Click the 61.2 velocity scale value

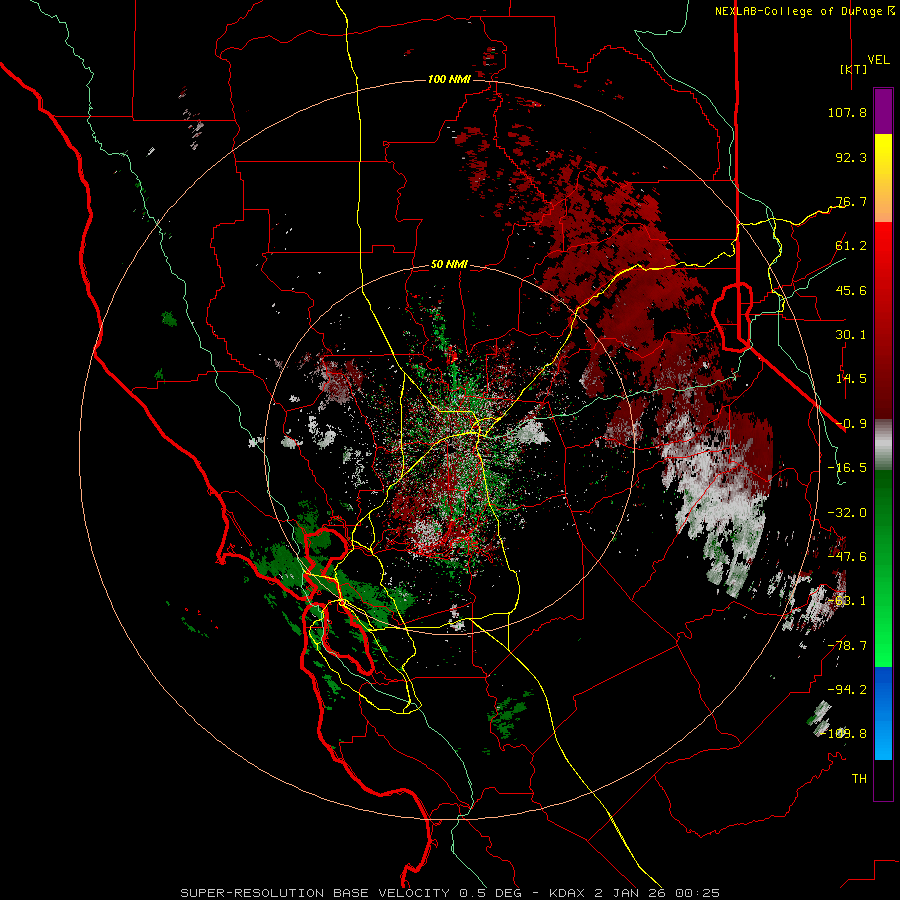click(x=851, y=246)
